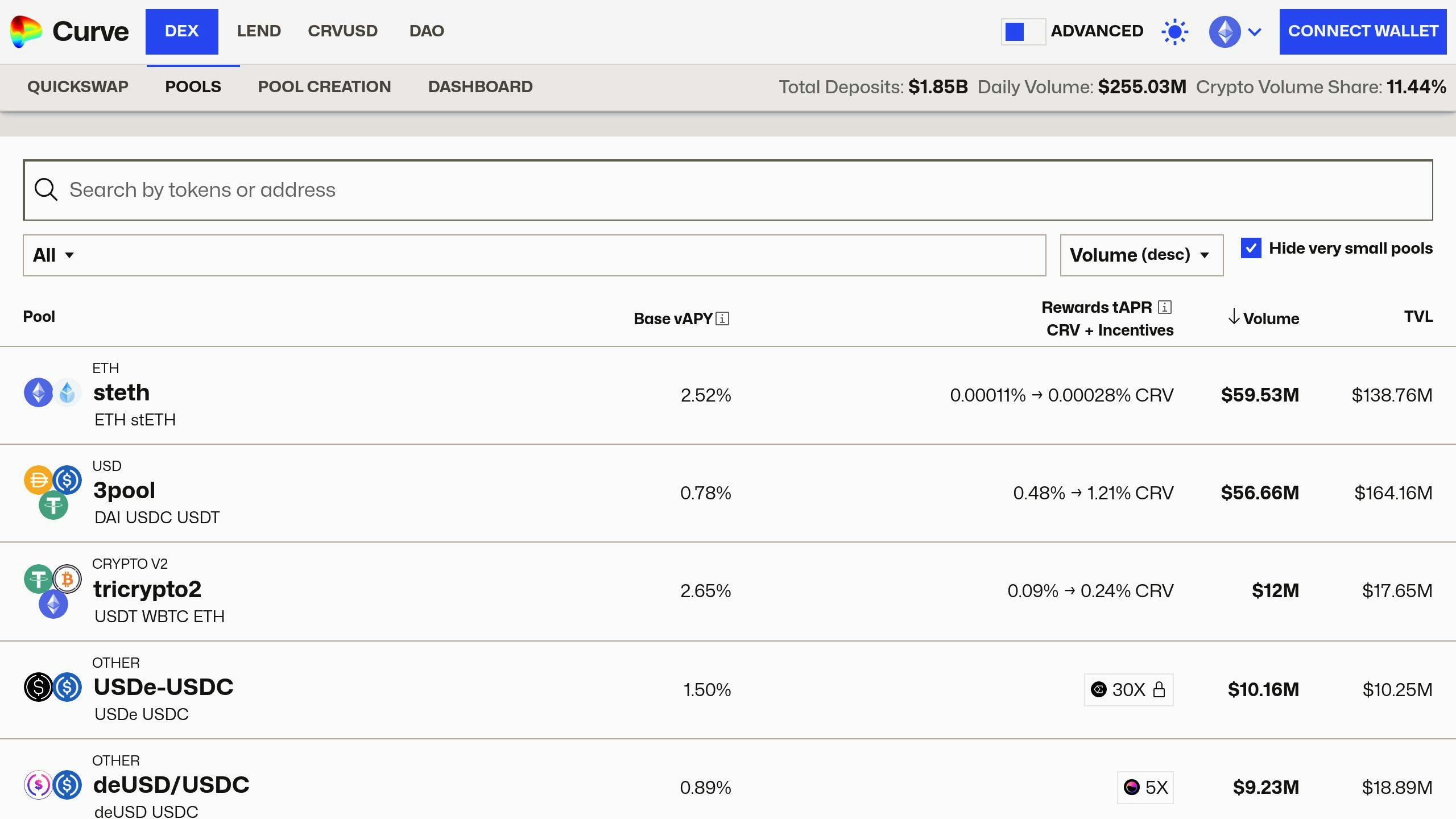Open Rewards tAPR info icon
1456x819 pixels.
(x=1165, y=307)
